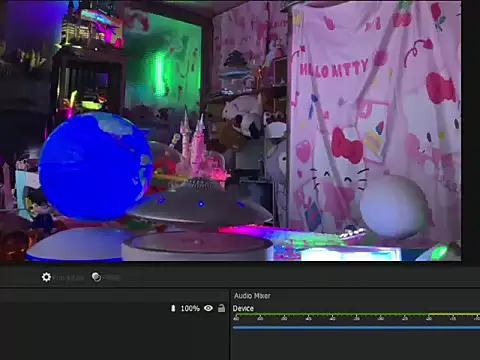Click the camera preview canvas
This screenshot has width=480, height=360.
coord(230,130)
